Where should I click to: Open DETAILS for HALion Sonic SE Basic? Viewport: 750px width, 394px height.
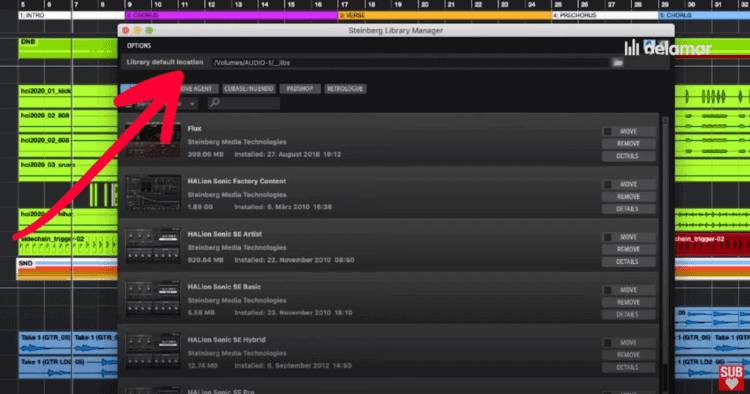628,315
